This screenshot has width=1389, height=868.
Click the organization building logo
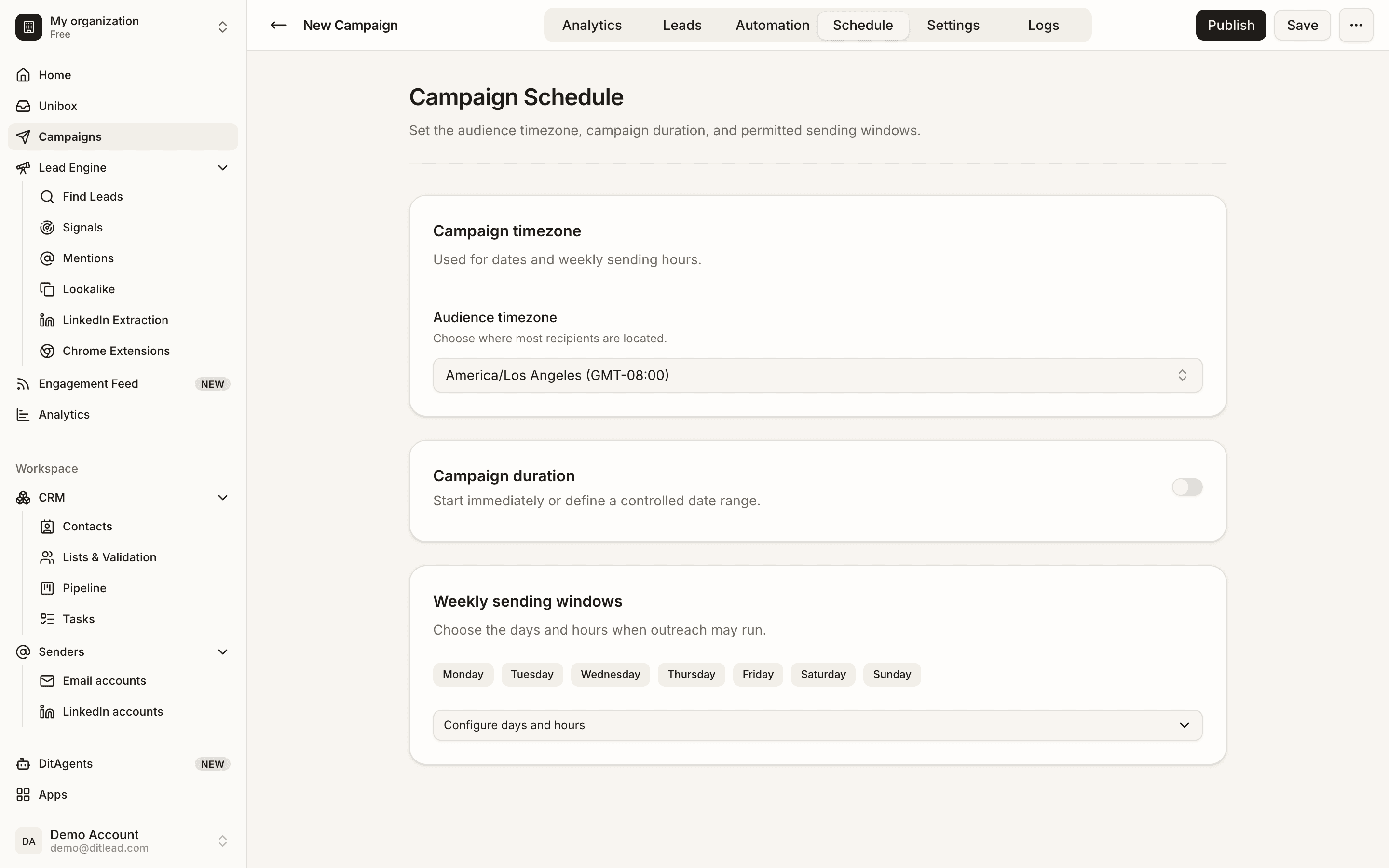29,27
